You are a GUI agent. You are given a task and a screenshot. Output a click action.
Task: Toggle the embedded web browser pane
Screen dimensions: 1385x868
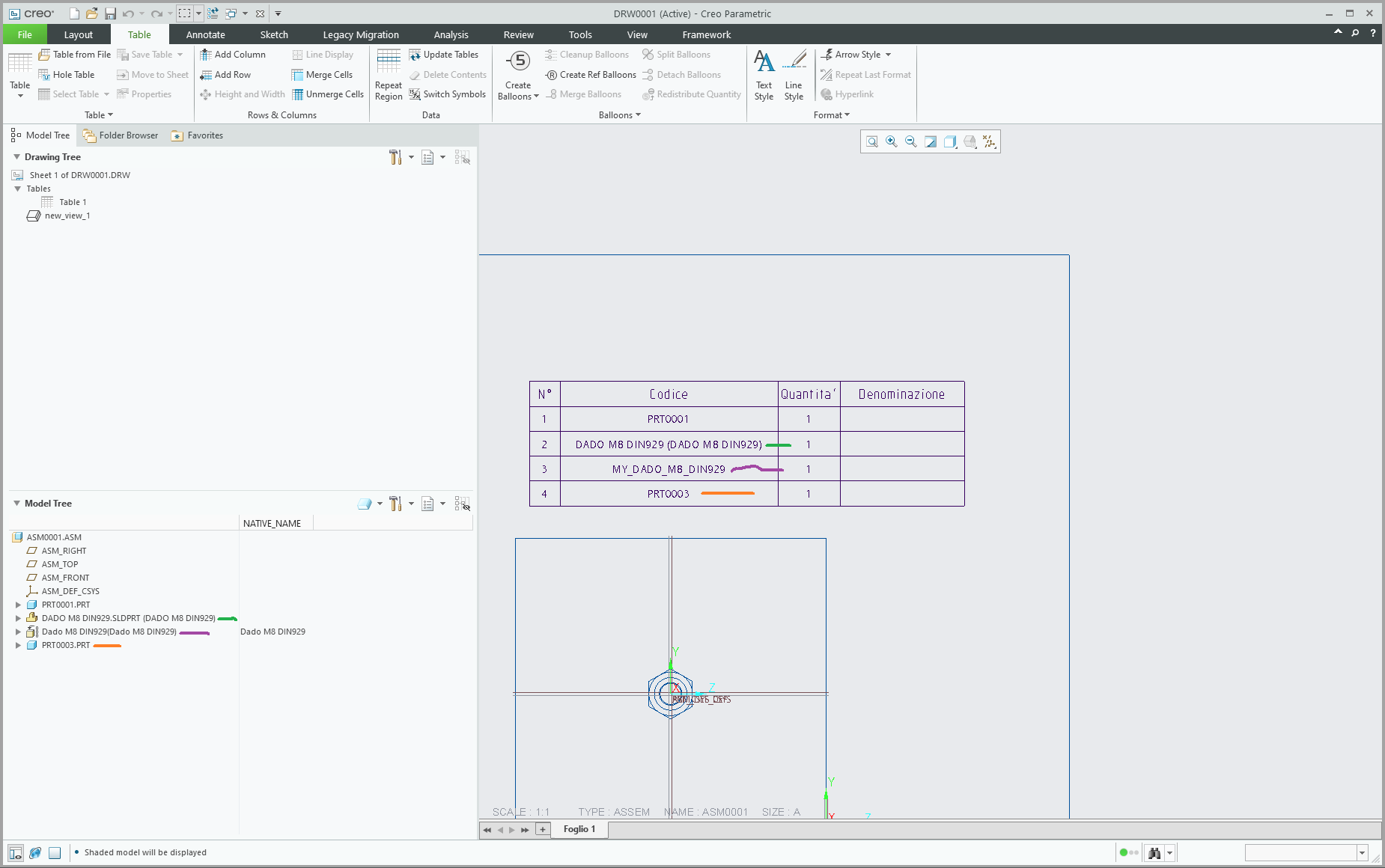(34, 852)
